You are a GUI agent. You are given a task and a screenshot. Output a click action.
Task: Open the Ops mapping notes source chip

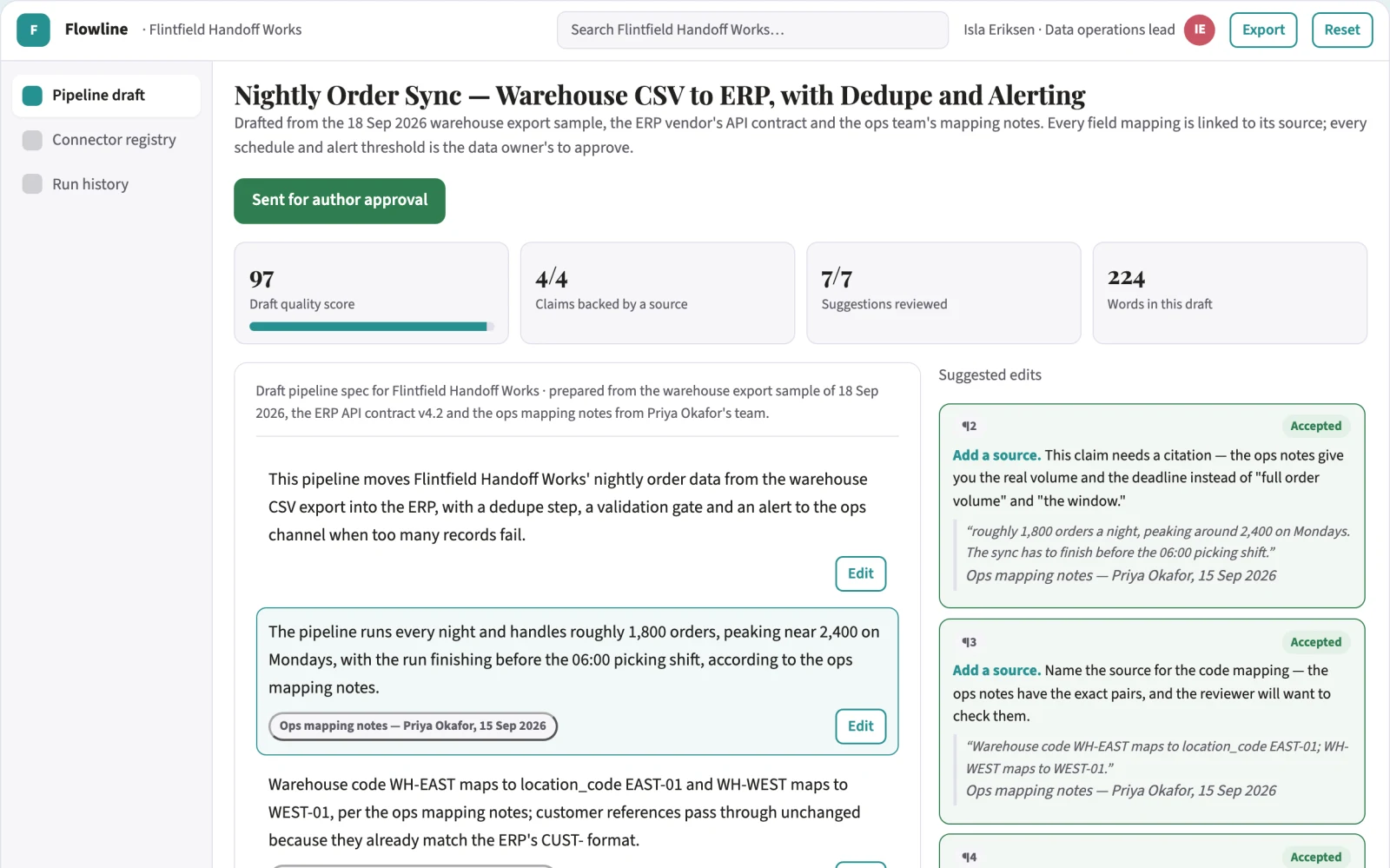[x=413, y=726]
